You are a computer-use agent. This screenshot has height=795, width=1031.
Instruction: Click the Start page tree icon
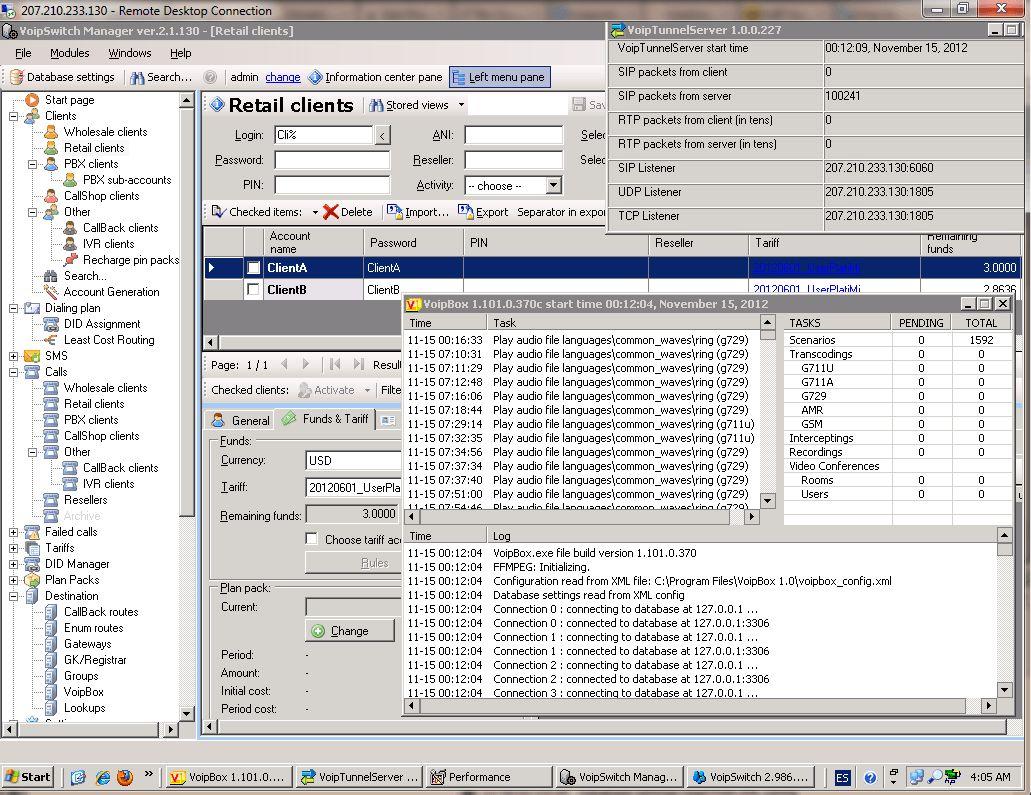(x=32, y=100)
